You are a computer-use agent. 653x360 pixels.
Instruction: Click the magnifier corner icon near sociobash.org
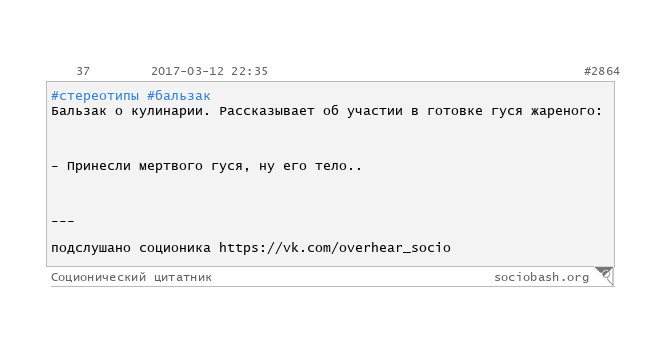click(605, 275)
